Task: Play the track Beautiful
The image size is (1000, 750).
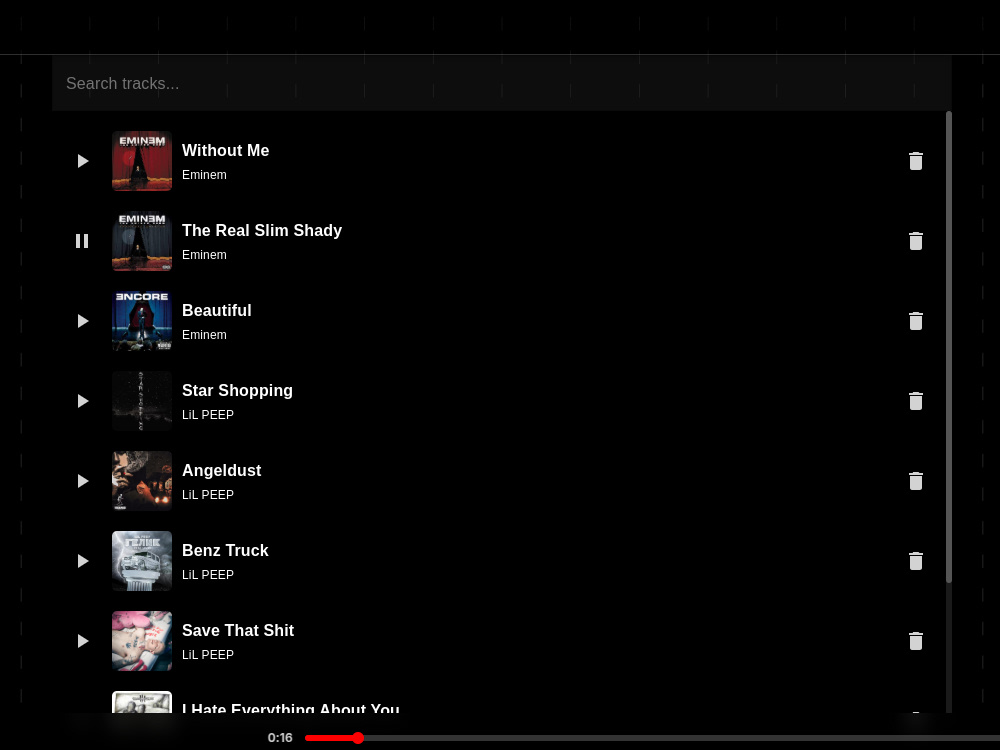Action: [83, 321]
